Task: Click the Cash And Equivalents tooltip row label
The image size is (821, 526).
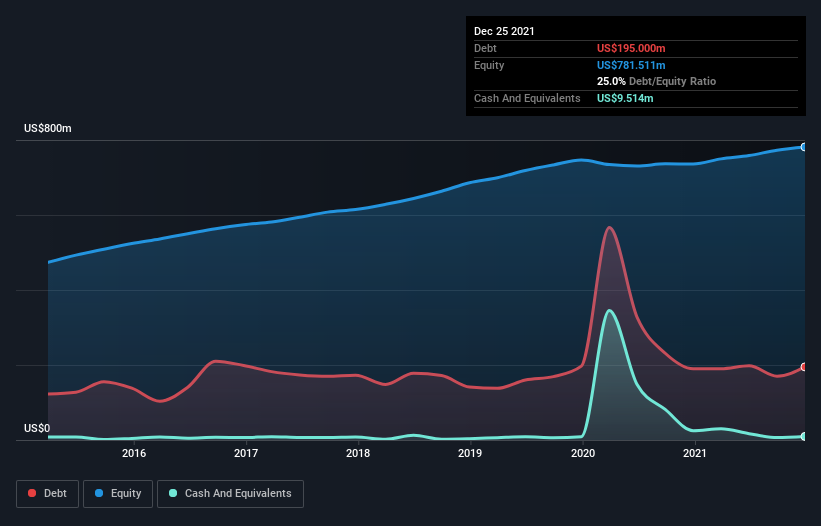Action: [x=527, y=98]
